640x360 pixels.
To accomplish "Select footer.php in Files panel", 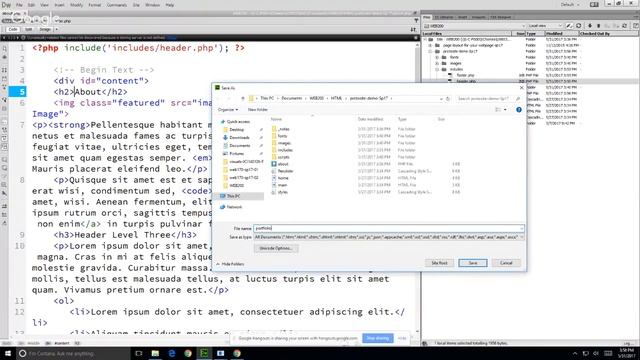I will (x=465, y=75).
